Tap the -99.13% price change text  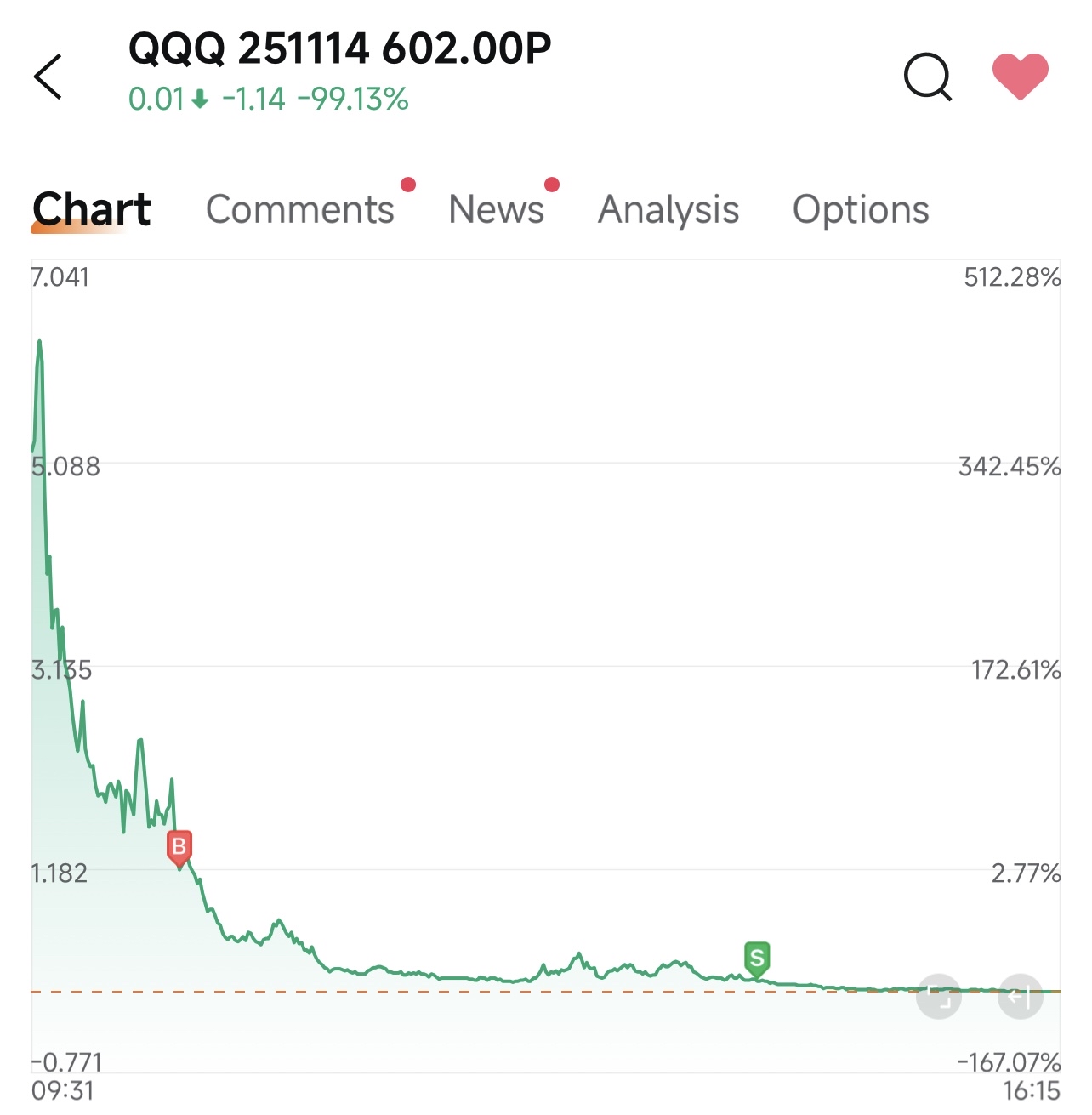(353, 100)
